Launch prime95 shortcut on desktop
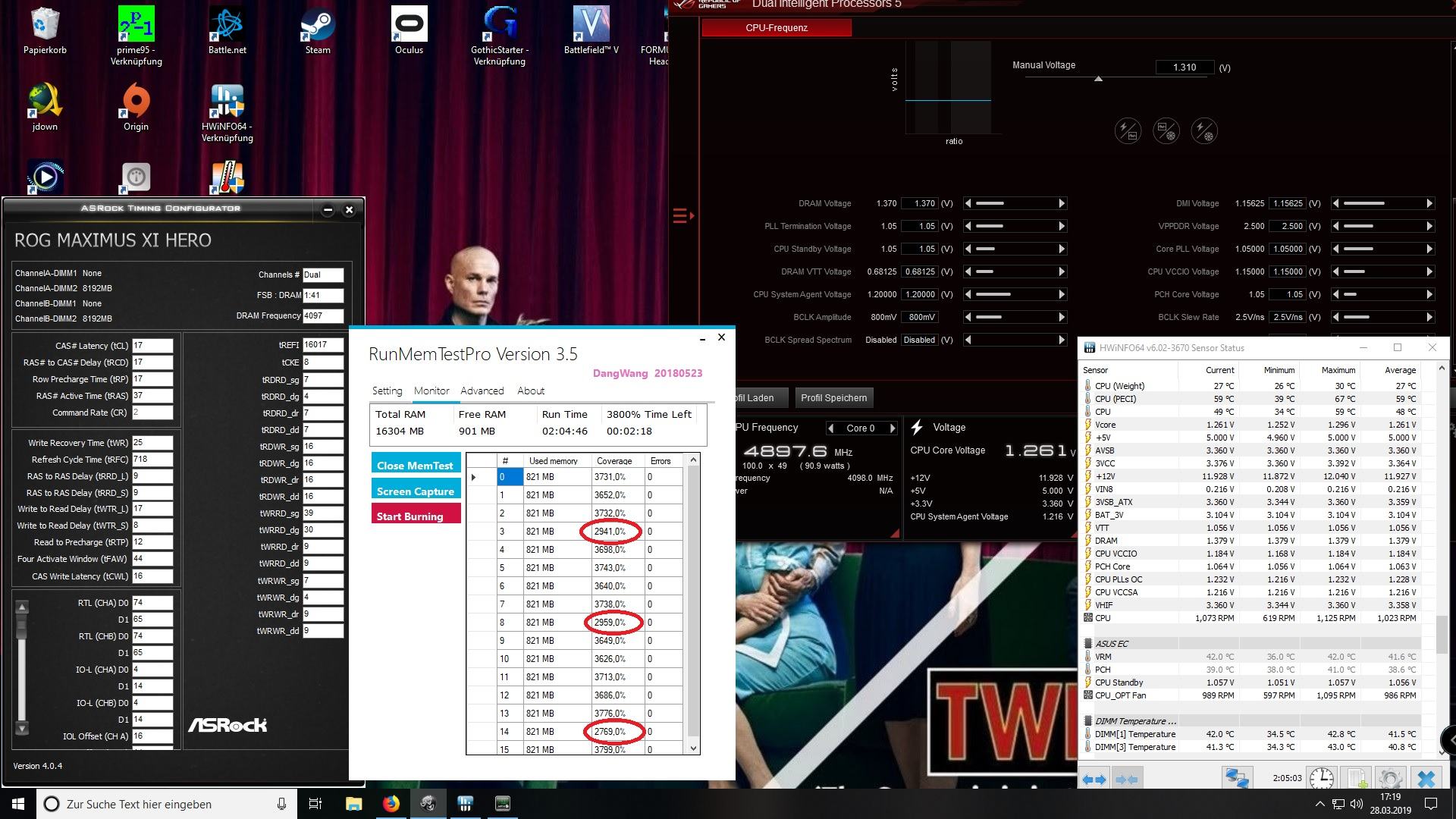The width and height of the screenshot is (1456, 819). tap(136, 34)
